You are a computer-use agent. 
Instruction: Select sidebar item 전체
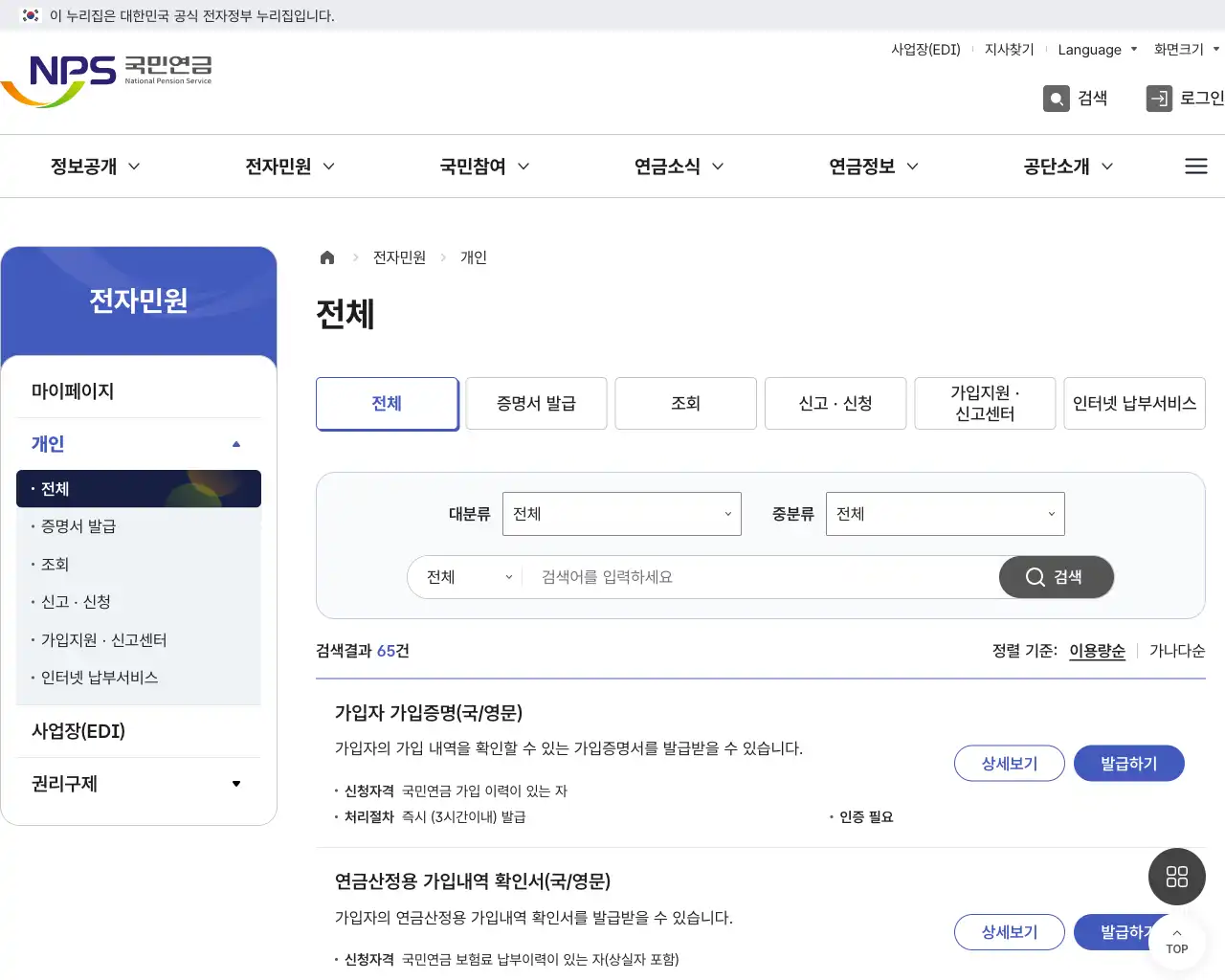(x=139, y=489)
